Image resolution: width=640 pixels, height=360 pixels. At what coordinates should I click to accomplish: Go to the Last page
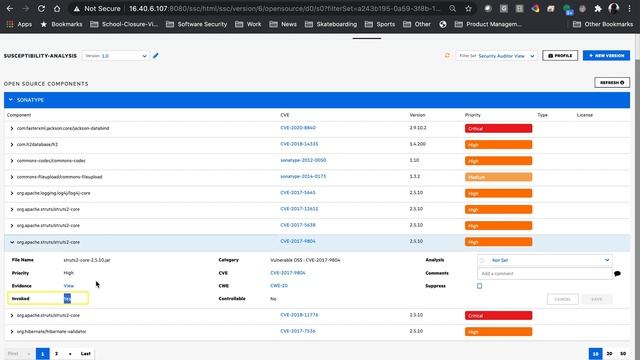point(86,353)
